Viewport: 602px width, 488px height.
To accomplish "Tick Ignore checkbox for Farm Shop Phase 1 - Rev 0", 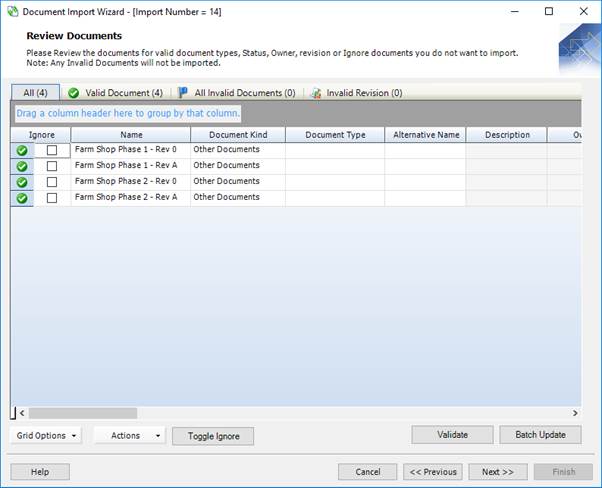I will tap(52, 150).
